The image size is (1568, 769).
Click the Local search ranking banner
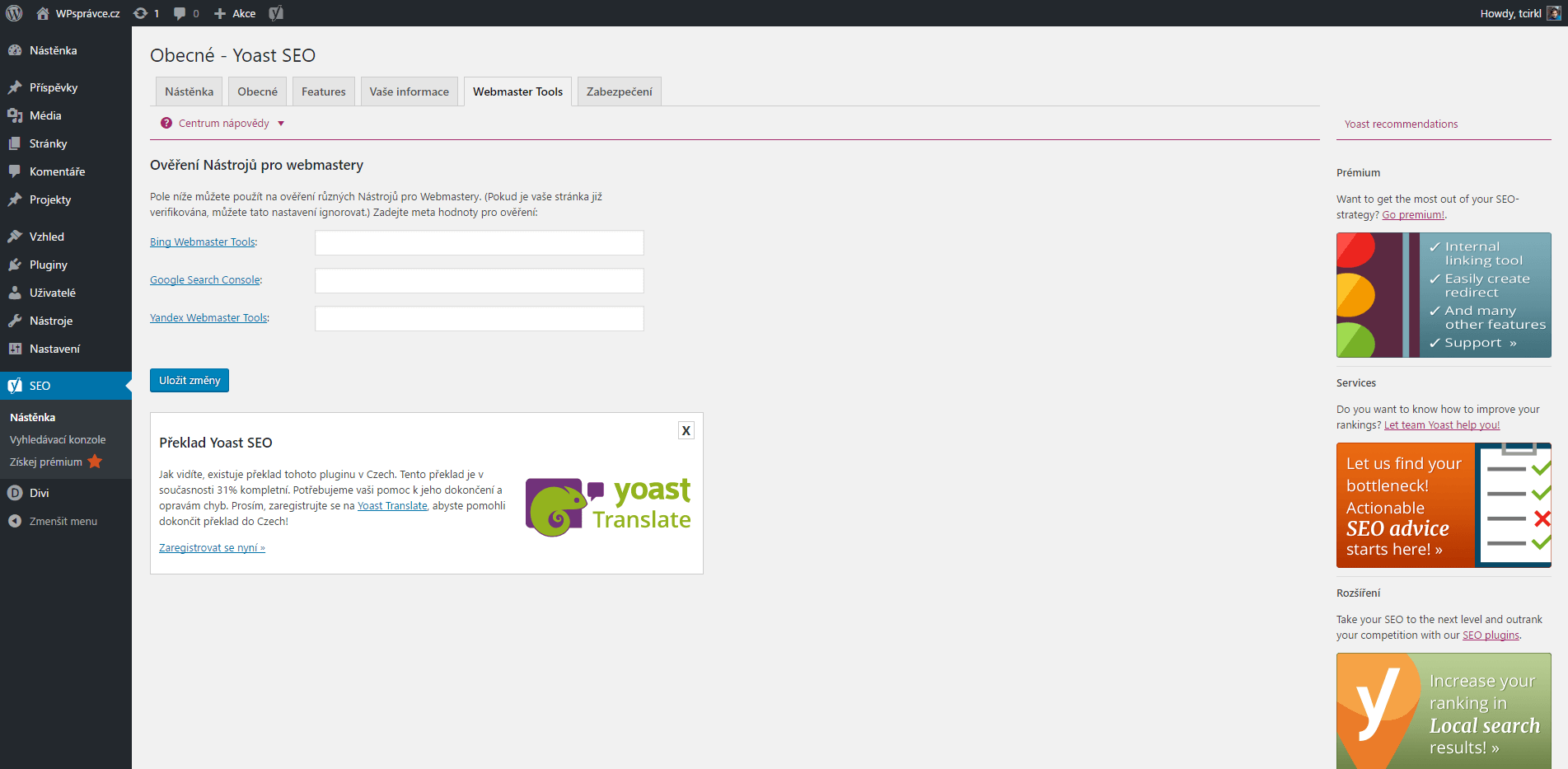(1444, 711)
